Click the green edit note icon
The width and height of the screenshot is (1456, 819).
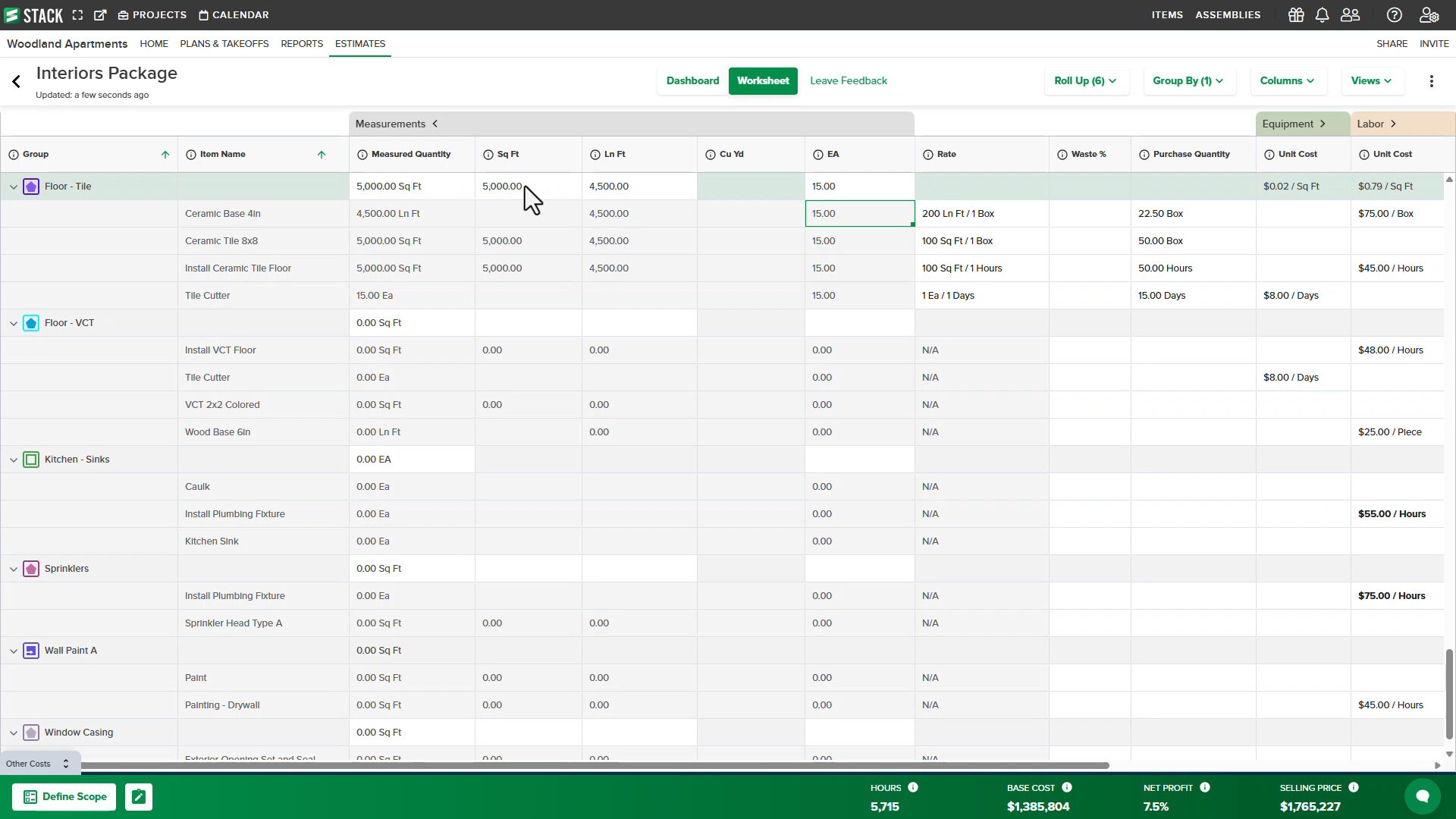pos(139,797)
